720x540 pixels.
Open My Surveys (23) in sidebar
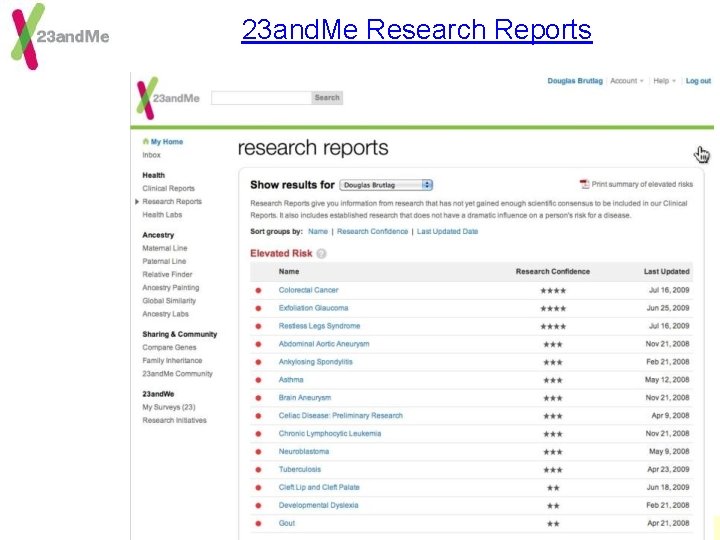pos(169,407)
